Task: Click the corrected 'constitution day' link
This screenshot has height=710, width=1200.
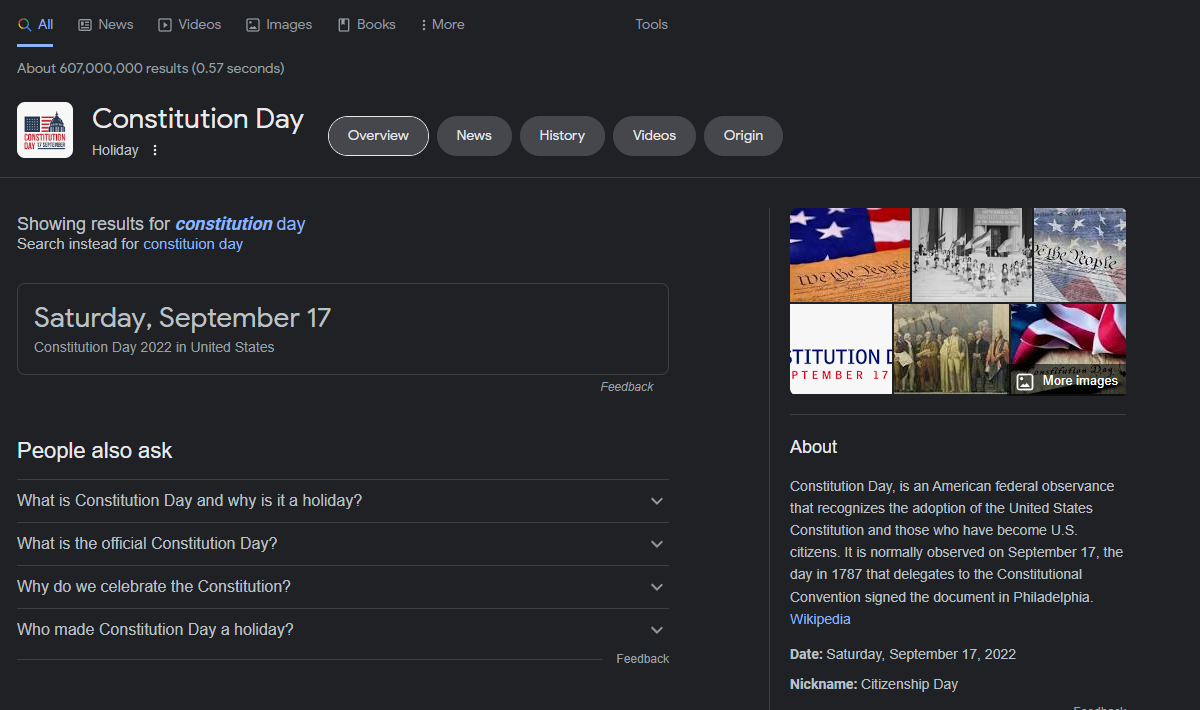Action: (x=240, y=224)
